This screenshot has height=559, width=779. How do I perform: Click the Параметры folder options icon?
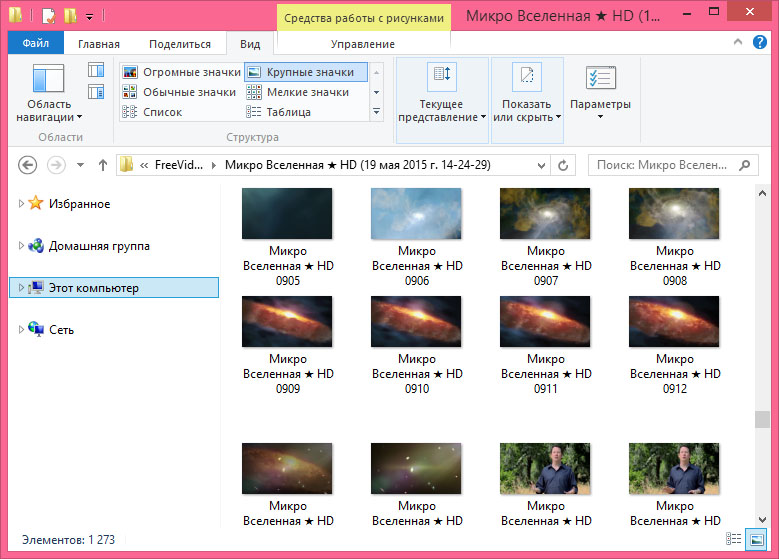[600, 80]
